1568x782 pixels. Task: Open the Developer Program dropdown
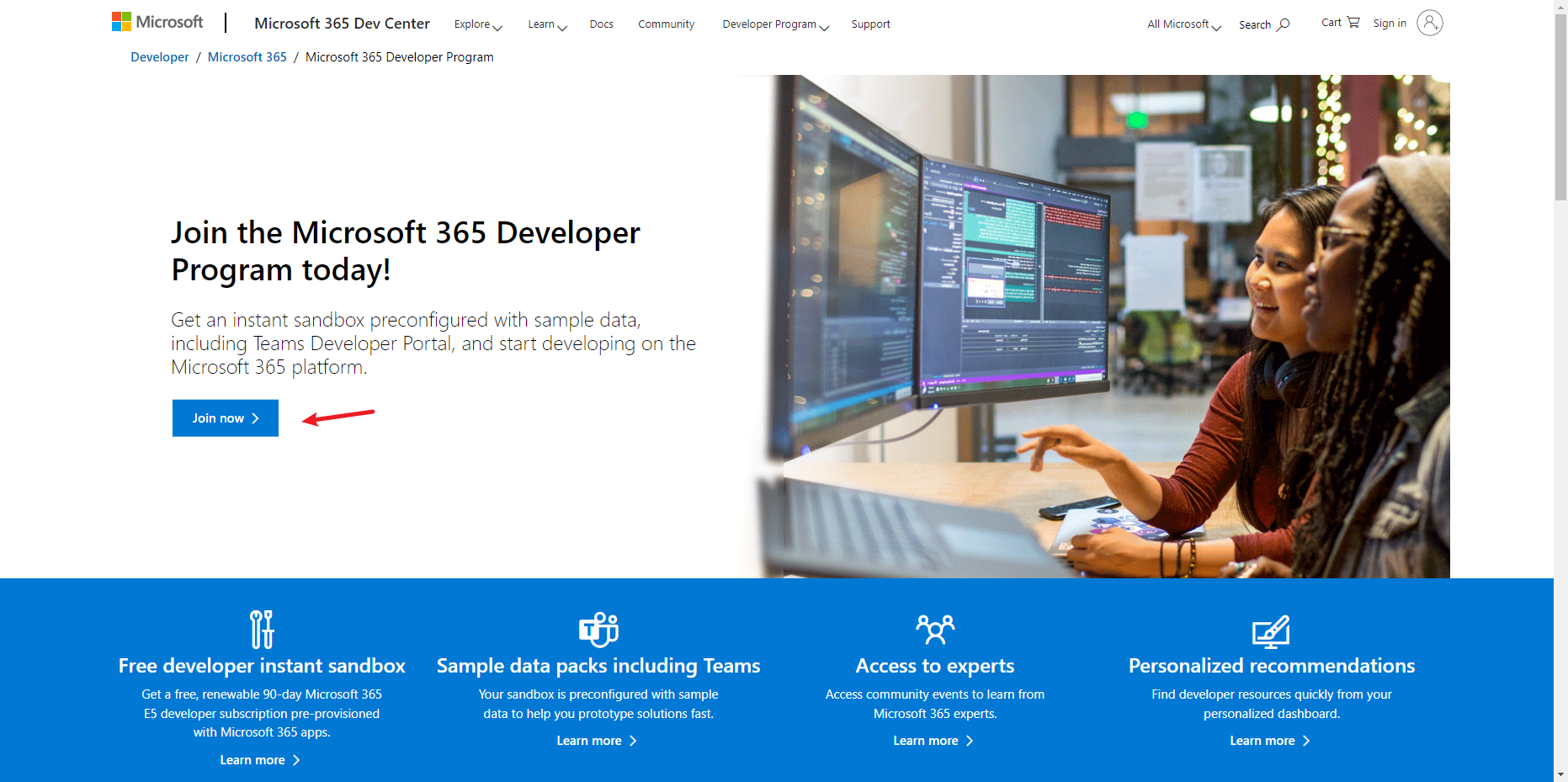775,24
